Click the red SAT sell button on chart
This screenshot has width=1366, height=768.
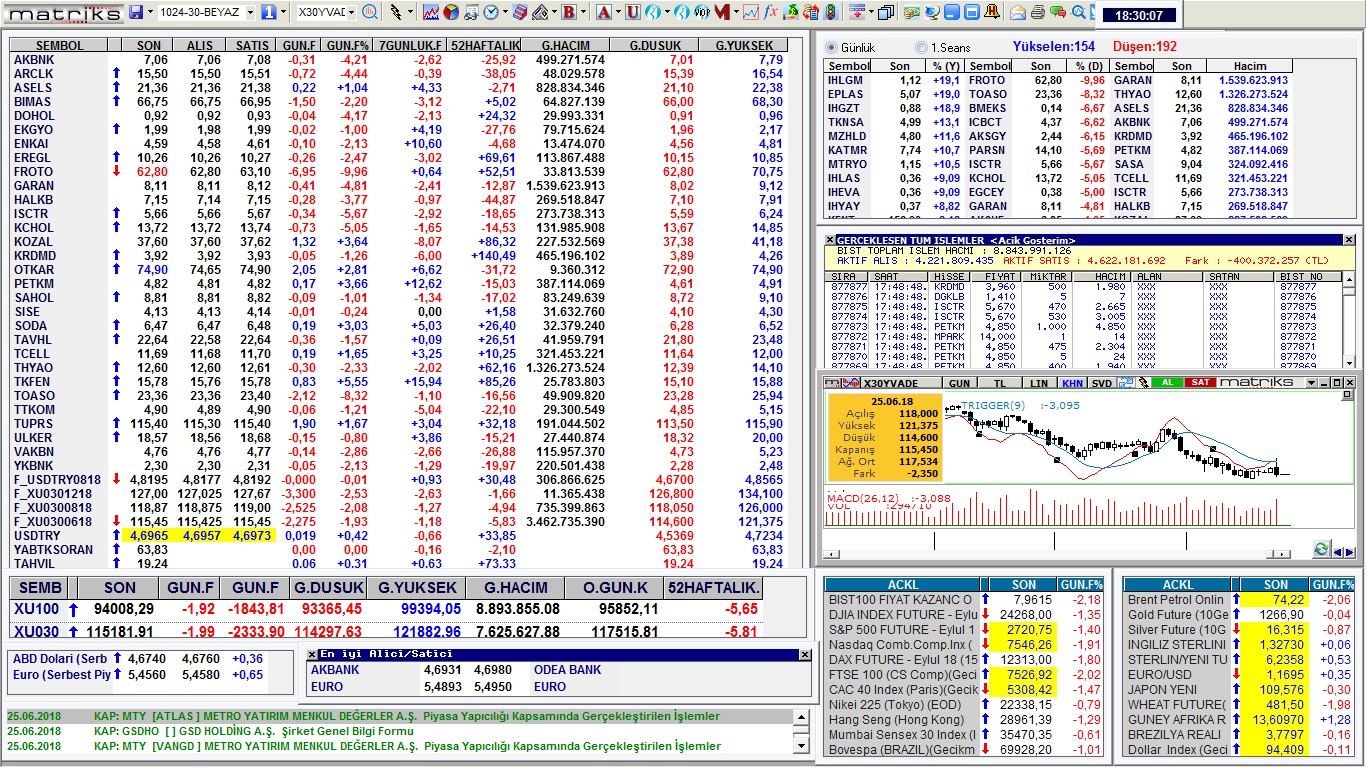pyautogui.click(x=1200, y=382)
